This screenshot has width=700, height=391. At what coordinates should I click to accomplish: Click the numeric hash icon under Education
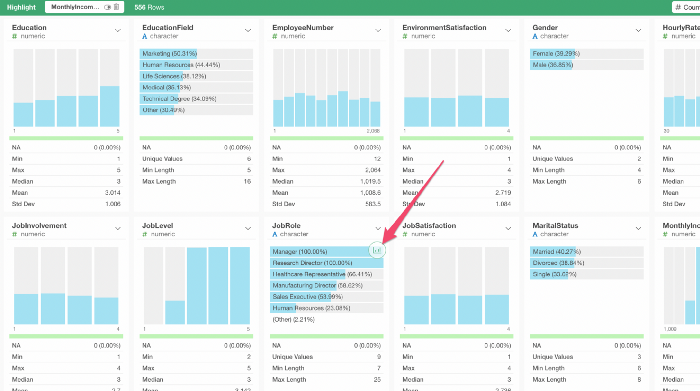click(14, 36)
